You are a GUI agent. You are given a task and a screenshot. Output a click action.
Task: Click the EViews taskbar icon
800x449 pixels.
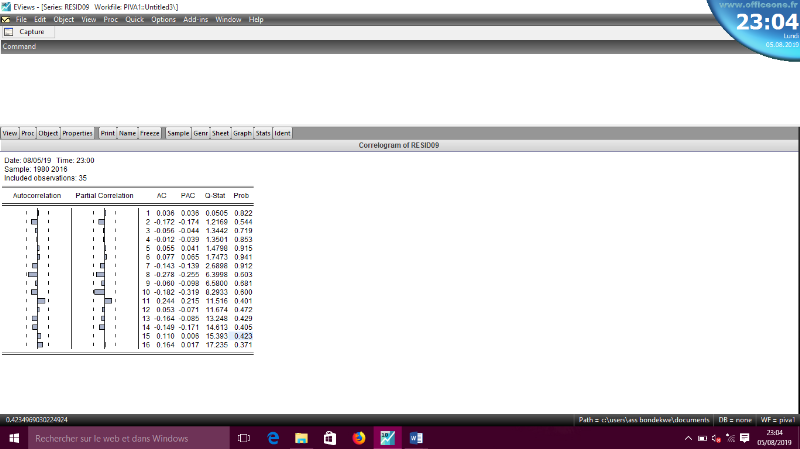[387, 438]
